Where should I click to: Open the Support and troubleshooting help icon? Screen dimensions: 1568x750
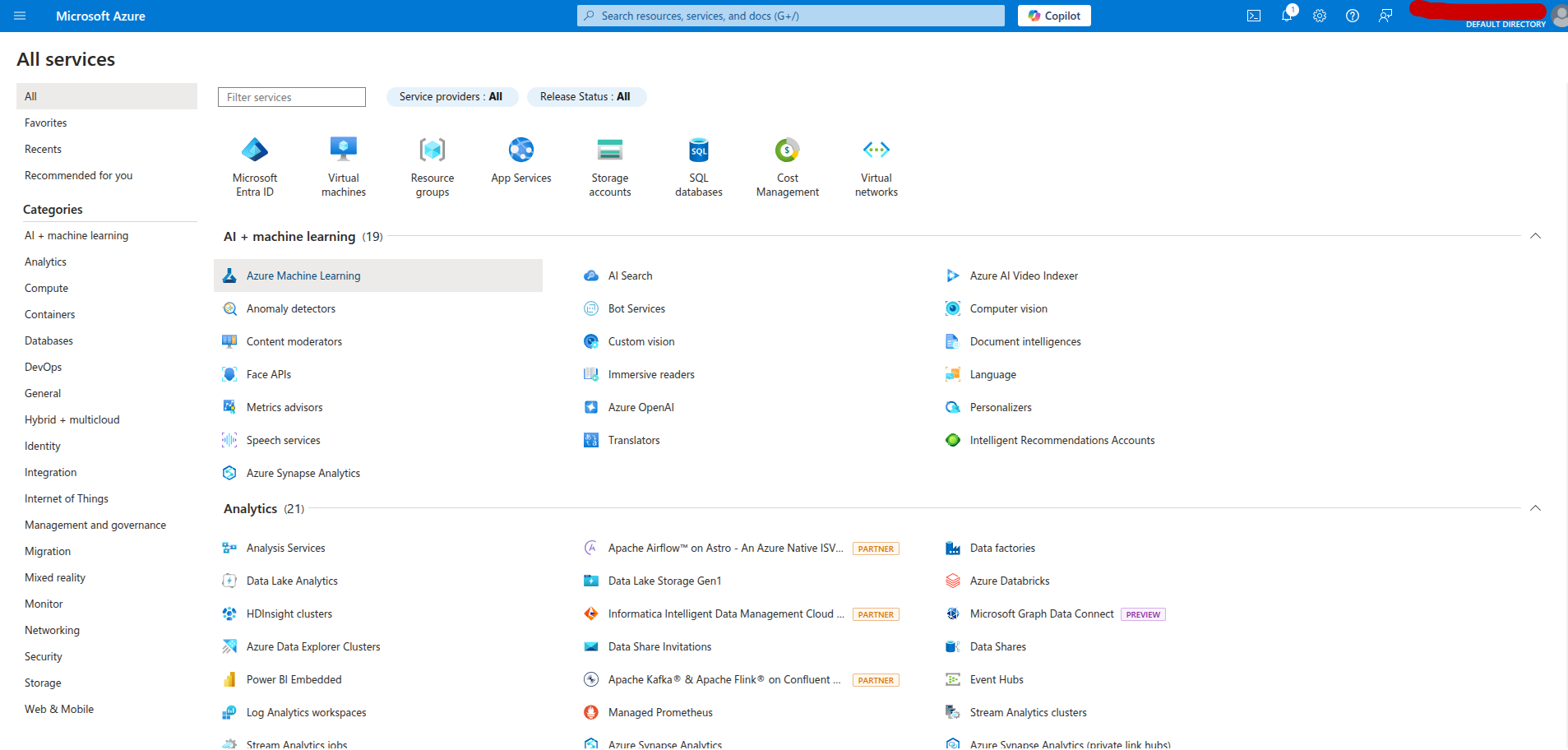pyautogui.click(x=1353, y=16)
